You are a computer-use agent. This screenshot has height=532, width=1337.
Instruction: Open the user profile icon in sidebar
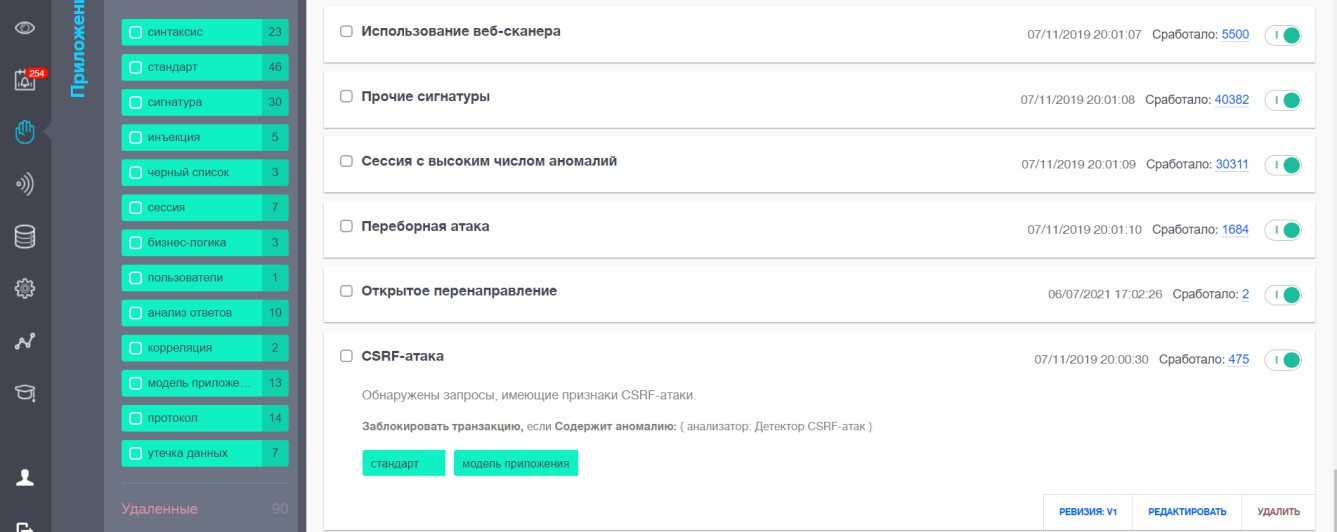25,477
